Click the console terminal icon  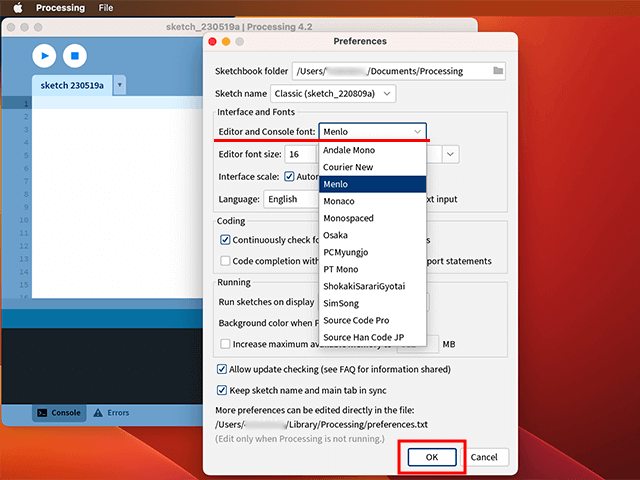[42, 413]
